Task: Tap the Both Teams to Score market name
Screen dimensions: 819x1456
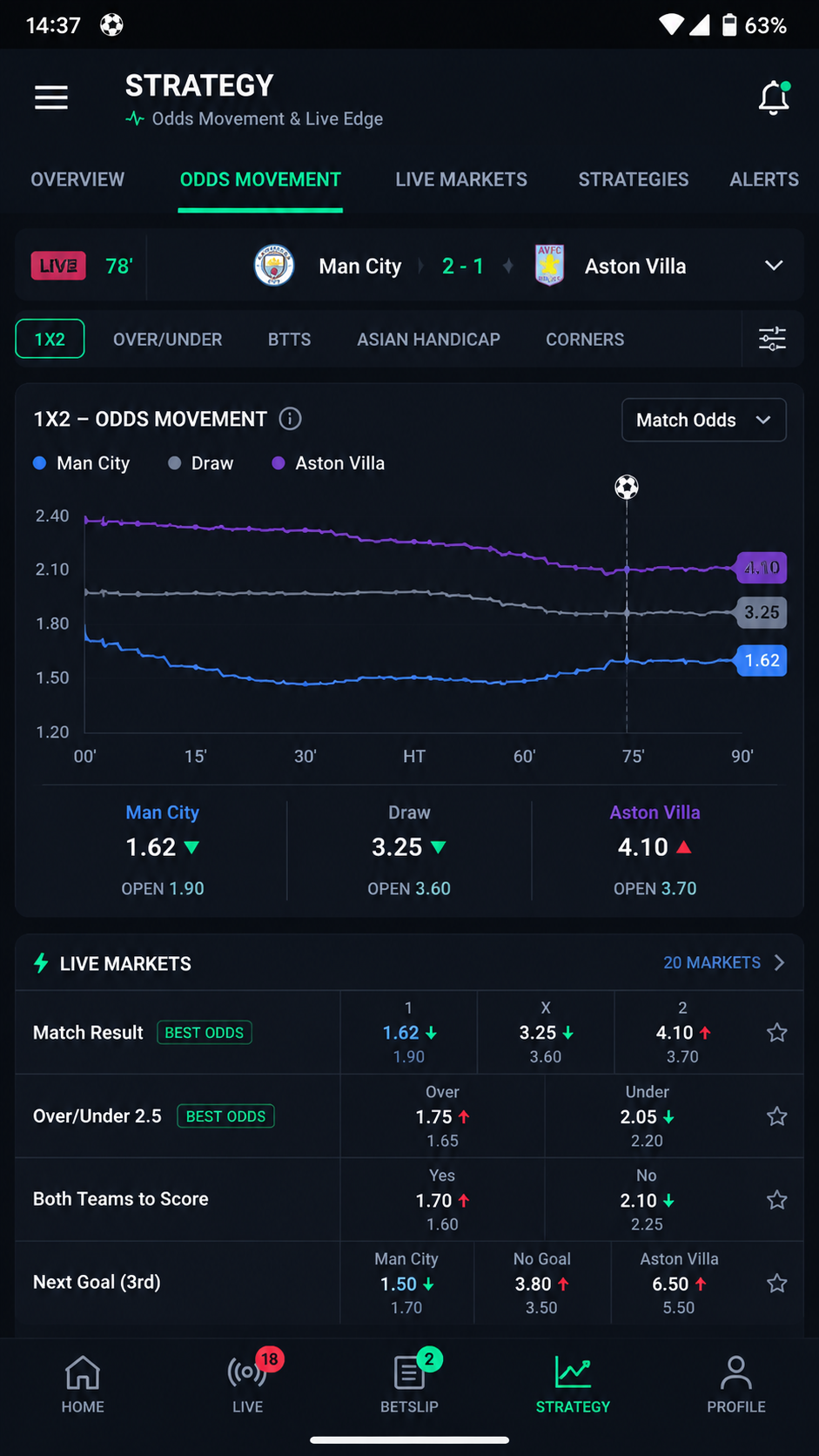Action: point(121,1199)
